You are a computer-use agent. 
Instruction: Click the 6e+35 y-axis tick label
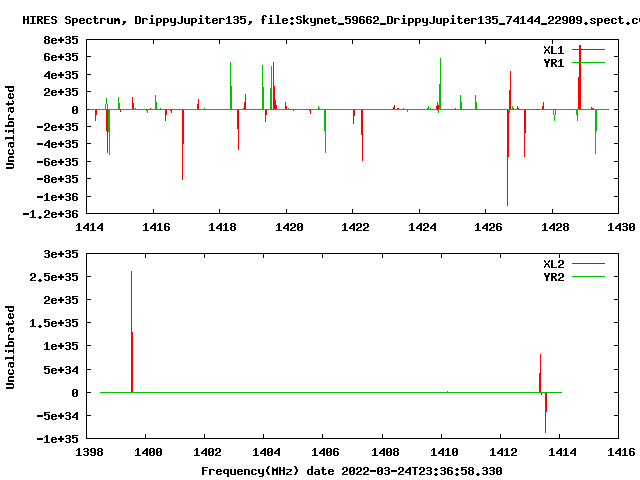[x=61, y=57]
